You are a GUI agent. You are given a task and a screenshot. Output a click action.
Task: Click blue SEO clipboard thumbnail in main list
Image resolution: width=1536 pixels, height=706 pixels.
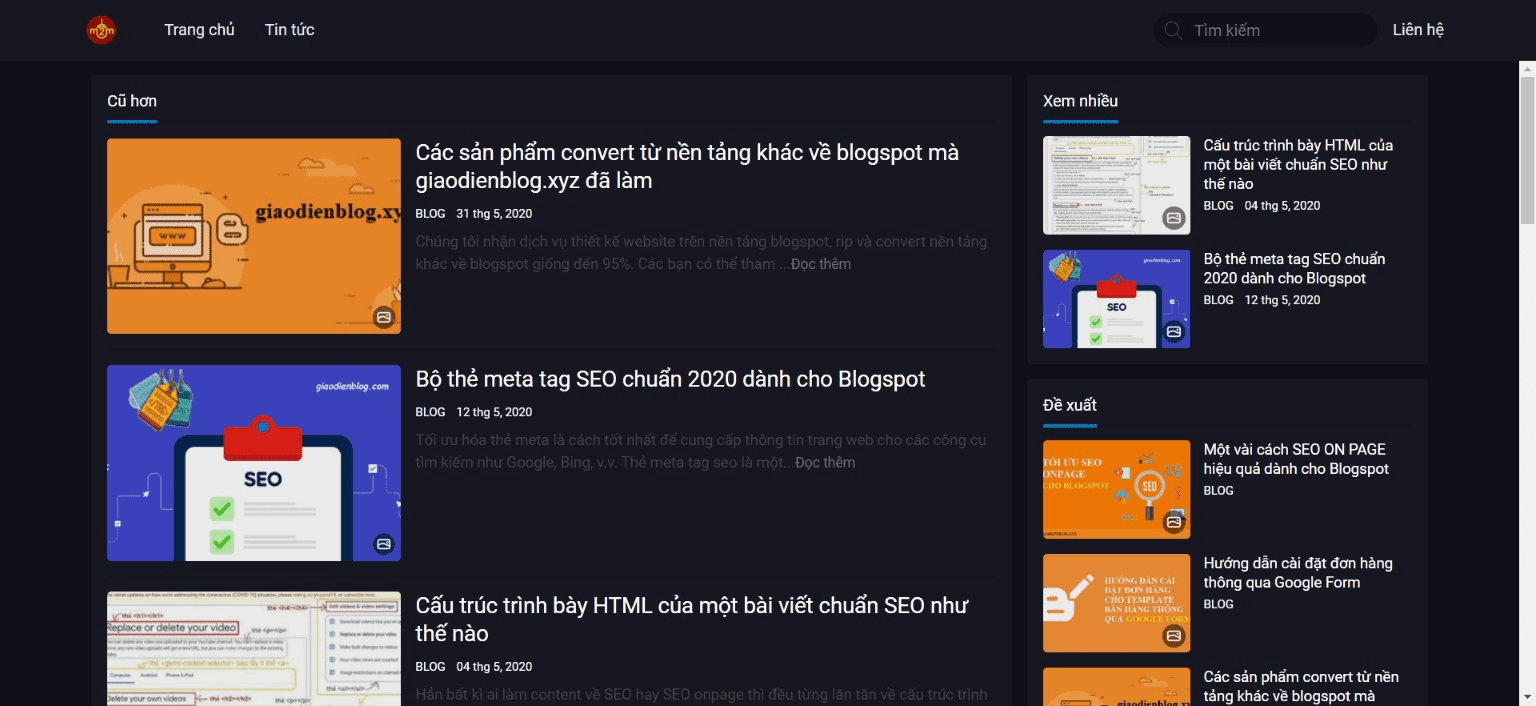254,463
